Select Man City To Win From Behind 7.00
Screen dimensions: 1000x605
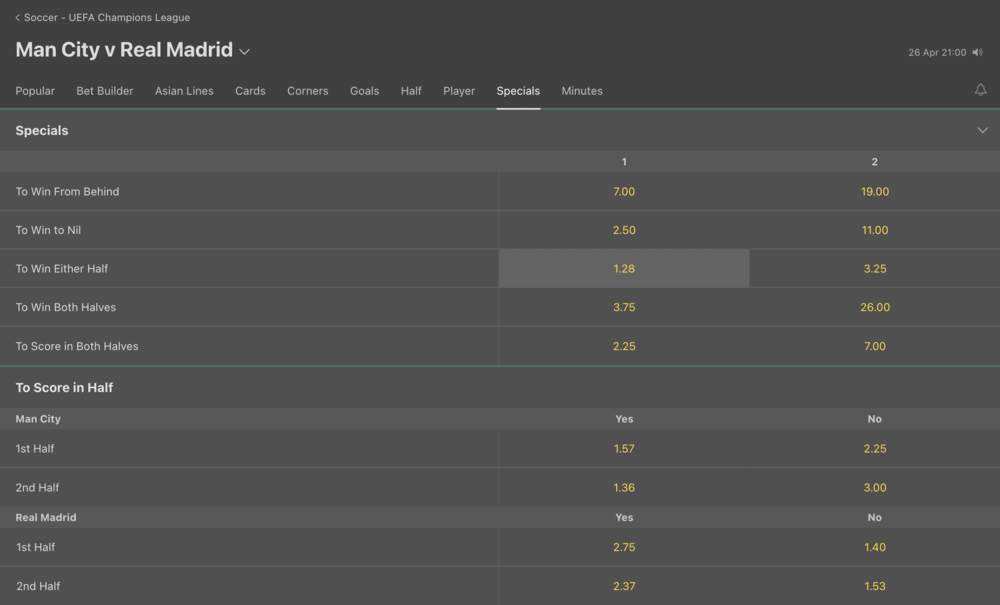[624, 192]
